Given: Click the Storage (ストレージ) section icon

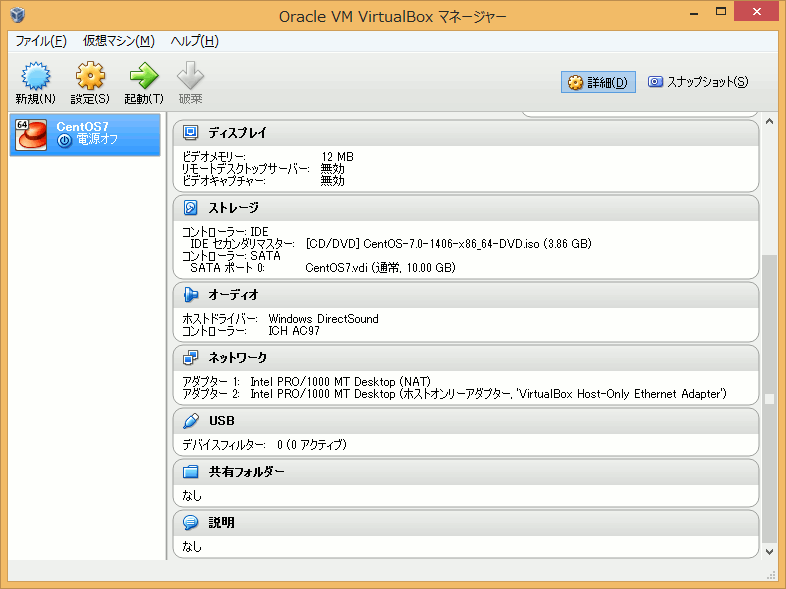Looking at the screenshot, I should click(x=191, y=208).
